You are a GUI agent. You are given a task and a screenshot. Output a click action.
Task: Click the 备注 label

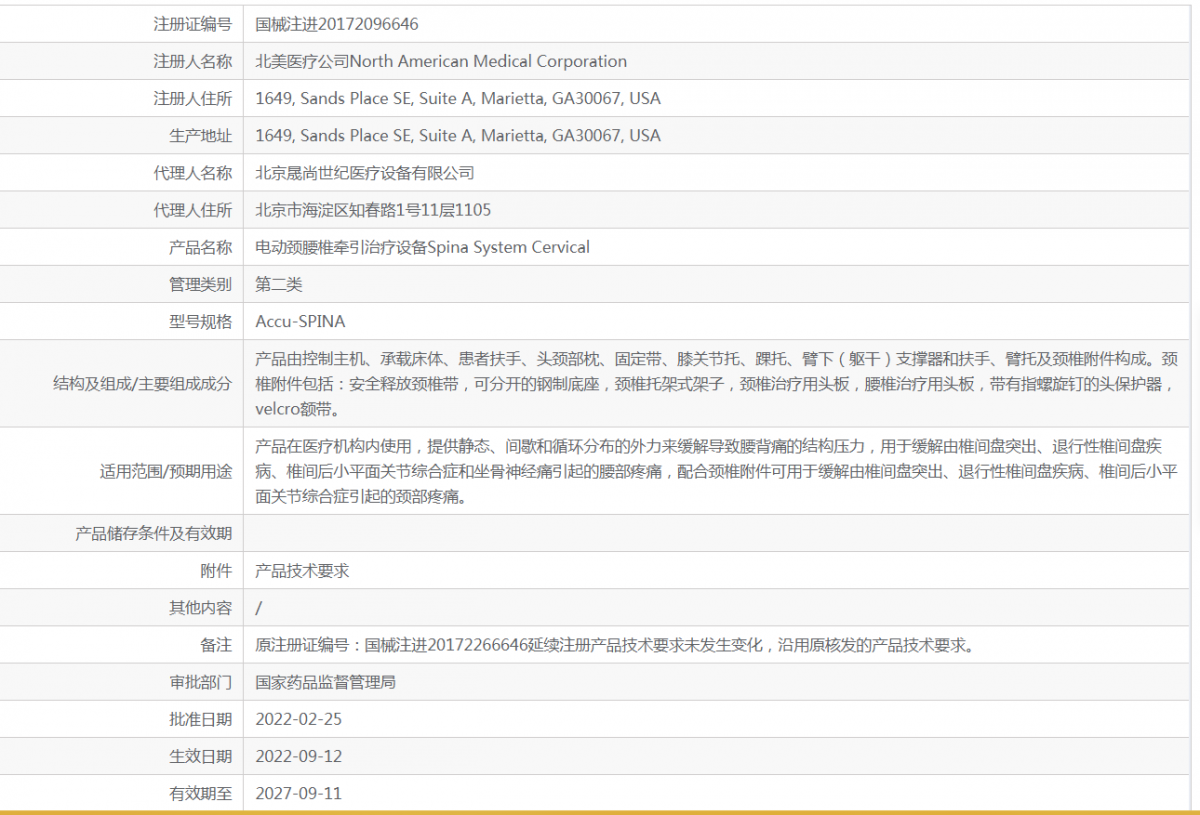[216, 645]
